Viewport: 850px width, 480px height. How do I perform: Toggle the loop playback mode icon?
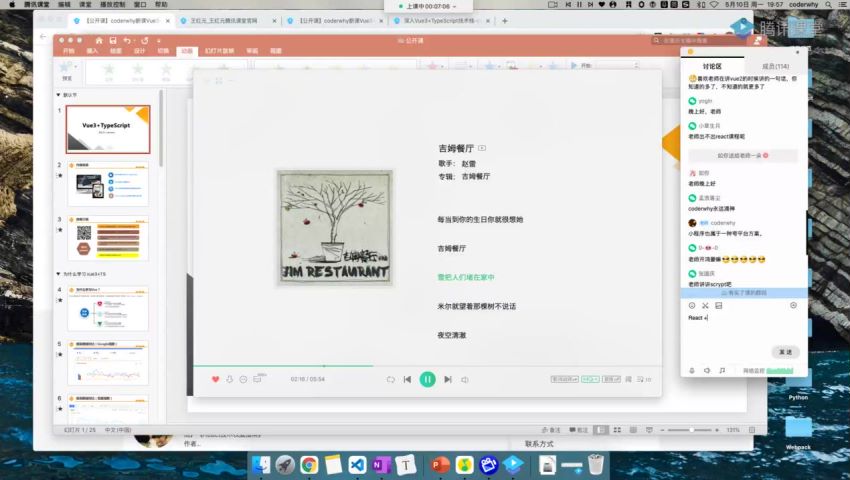[x=390, y=379]
